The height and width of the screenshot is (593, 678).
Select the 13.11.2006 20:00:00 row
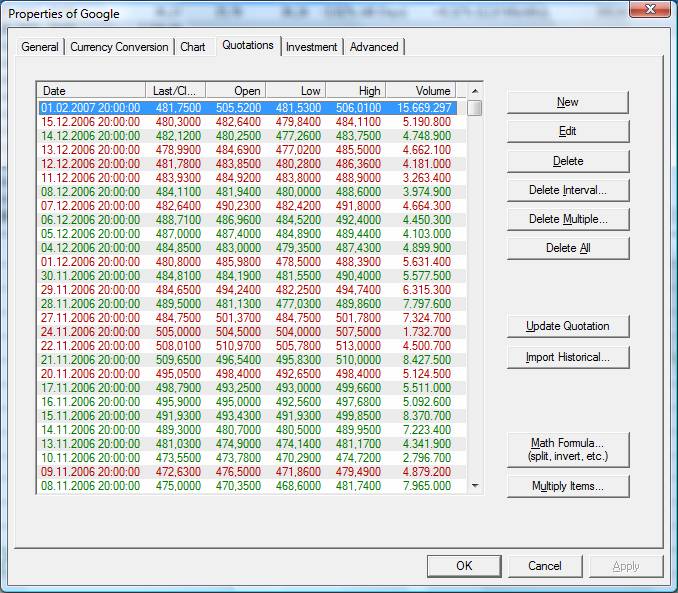(x=252, y=443)
